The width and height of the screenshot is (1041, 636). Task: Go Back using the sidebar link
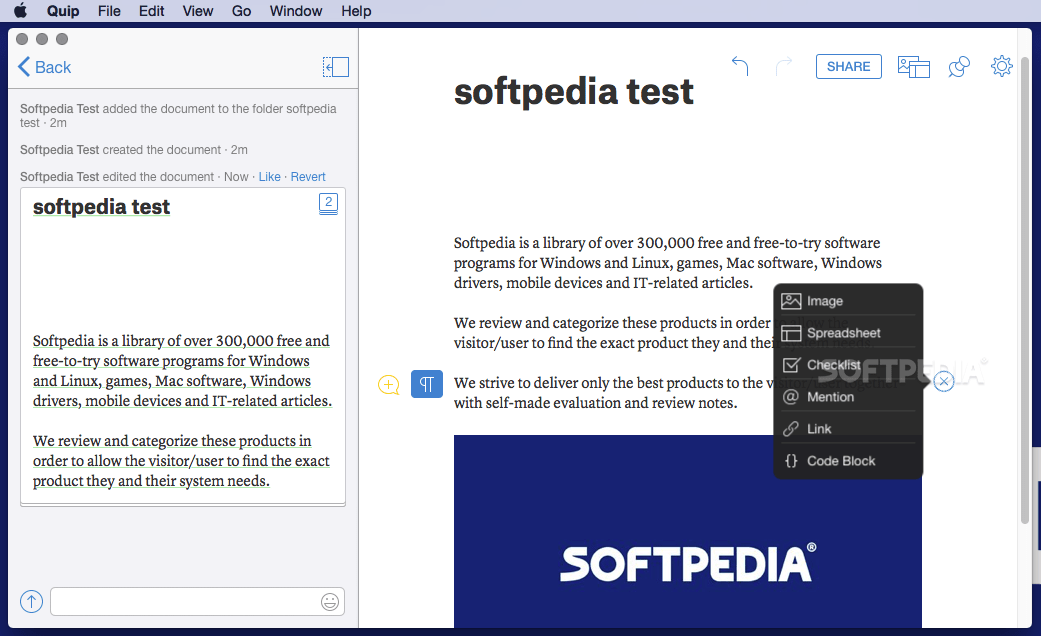(x=44, y=67)
